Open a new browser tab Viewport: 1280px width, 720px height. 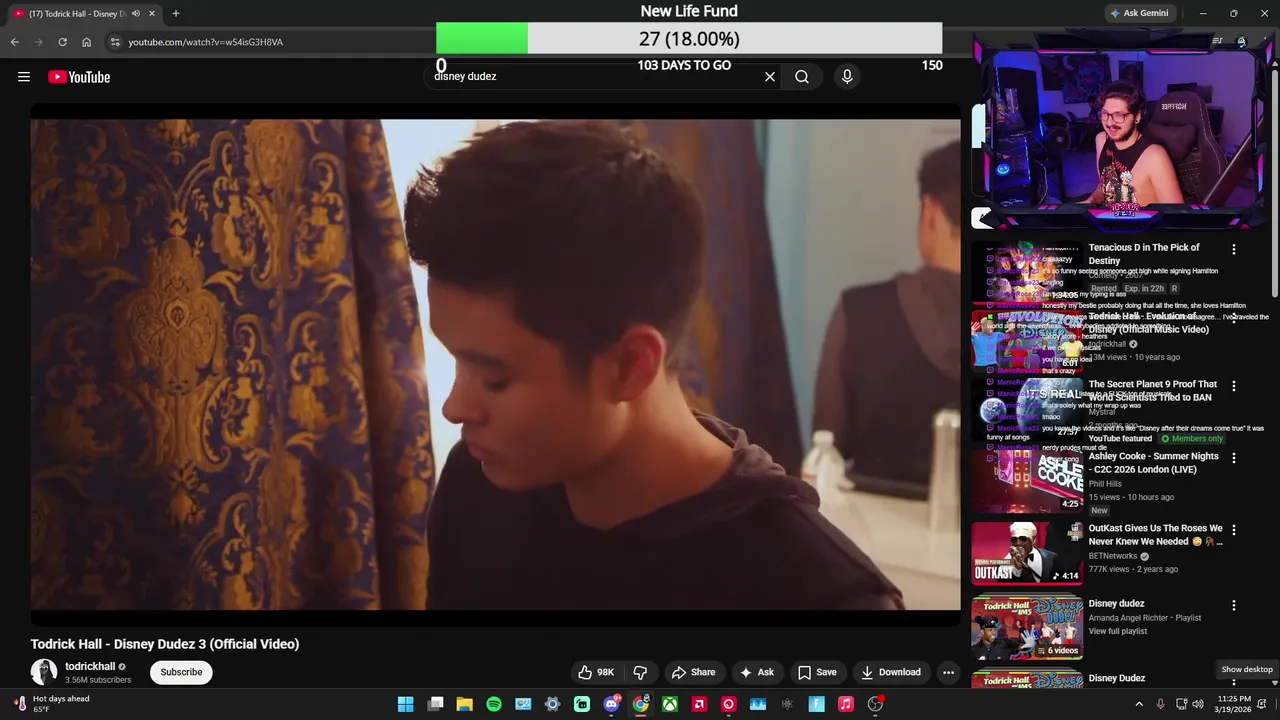pyautogui.click(x=175, y=13)
